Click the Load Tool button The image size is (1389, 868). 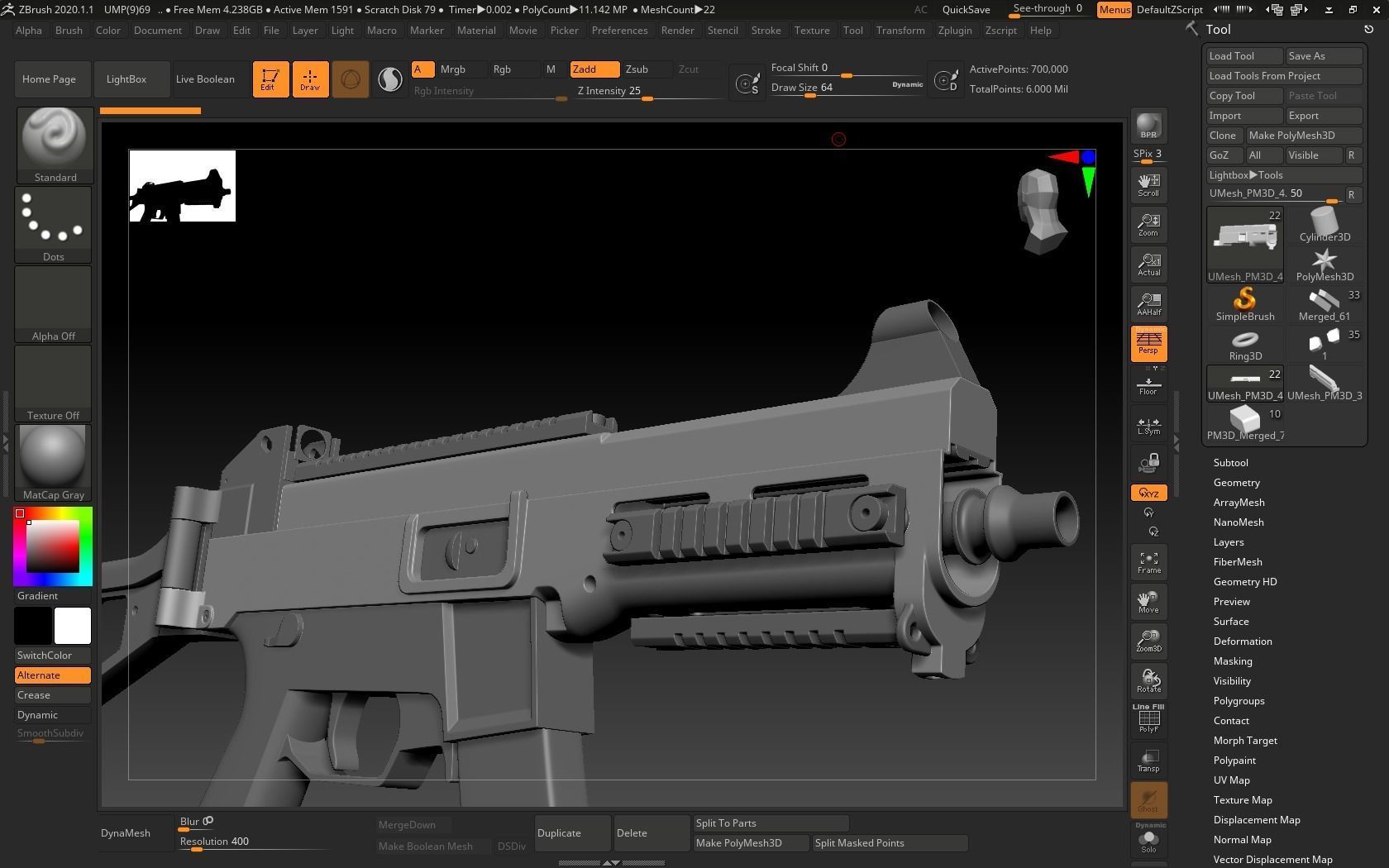[x=1244, y=56]
